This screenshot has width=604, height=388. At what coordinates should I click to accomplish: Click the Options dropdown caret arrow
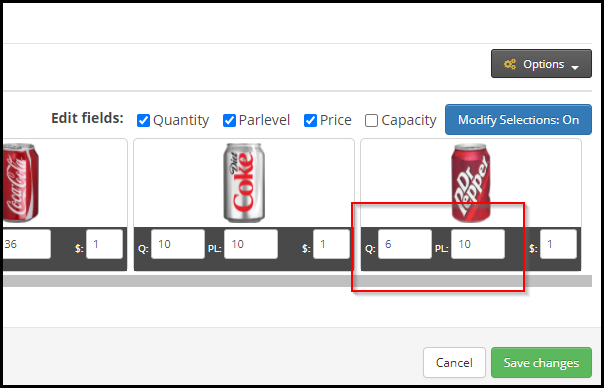coord(575,67)
